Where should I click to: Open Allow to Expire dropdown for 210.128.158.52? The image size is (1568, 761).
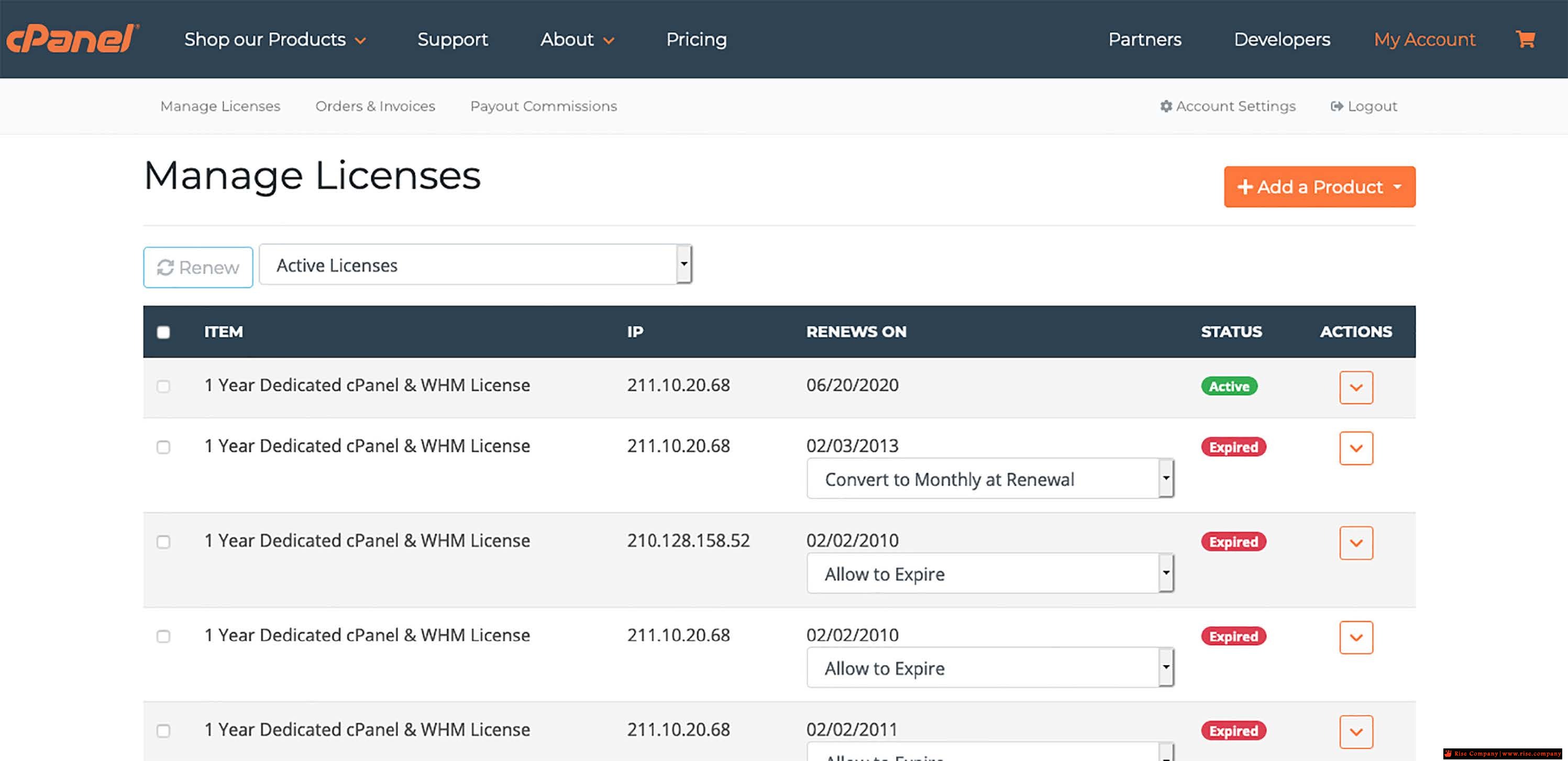point(990,573)
